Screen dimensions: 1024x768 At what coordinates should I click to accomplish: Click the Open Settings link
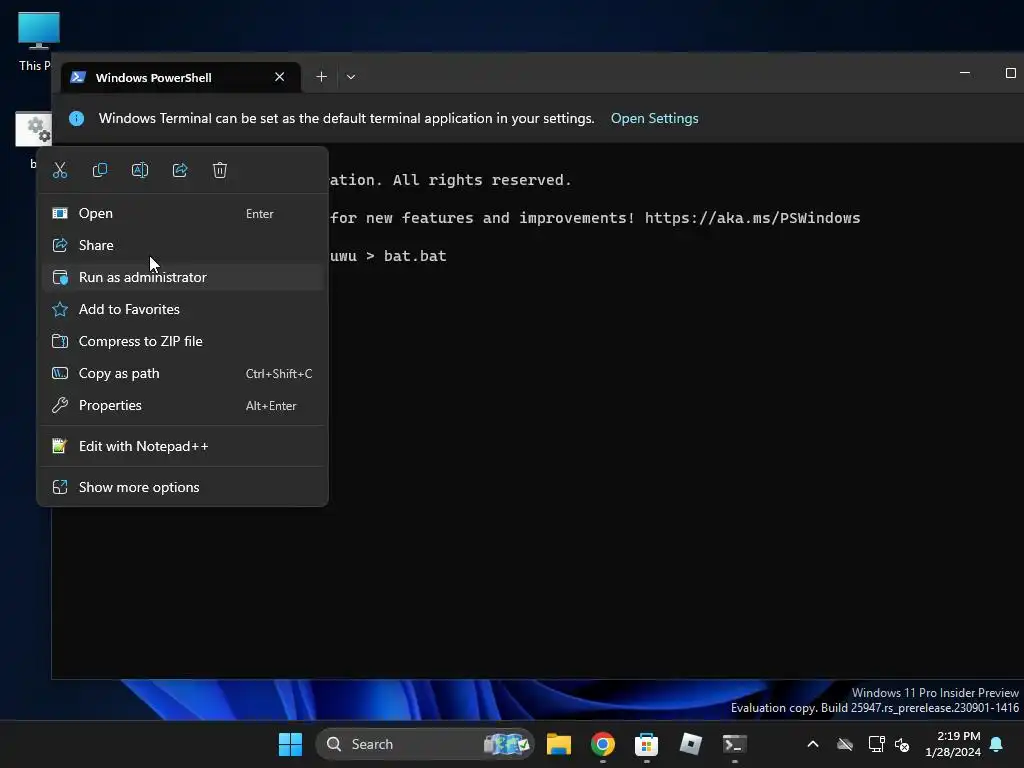(x=654, y=118)
